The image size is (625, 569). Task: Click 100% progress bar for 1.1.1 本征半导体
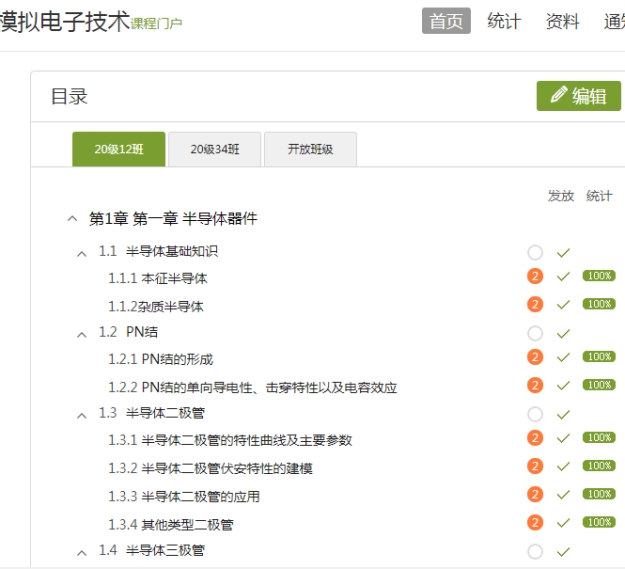pyautogui.click(x=598, y=276)
